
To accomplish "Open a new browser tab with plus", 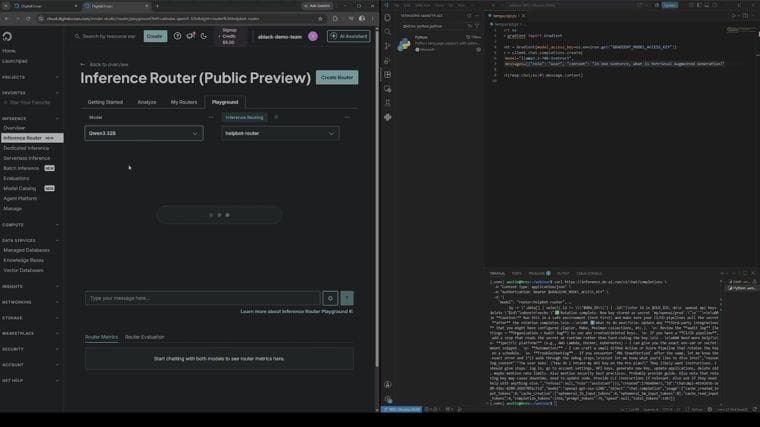I will pos(157,6).
